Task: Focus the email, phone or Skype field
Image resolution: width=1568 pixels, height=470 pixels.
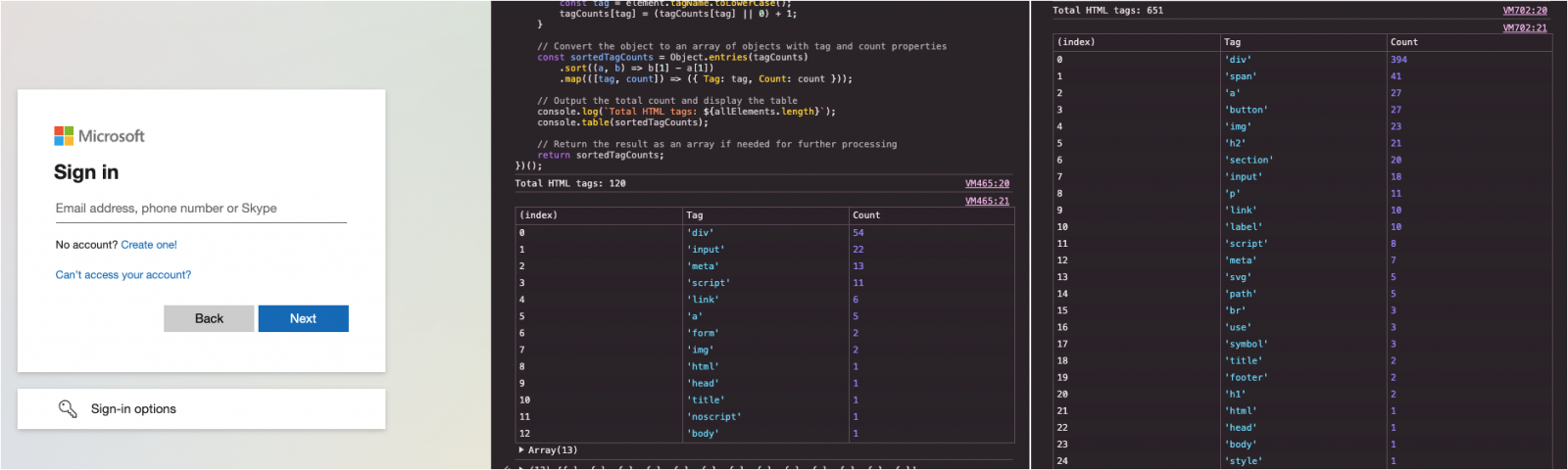Action: click(x=201, y=209)
